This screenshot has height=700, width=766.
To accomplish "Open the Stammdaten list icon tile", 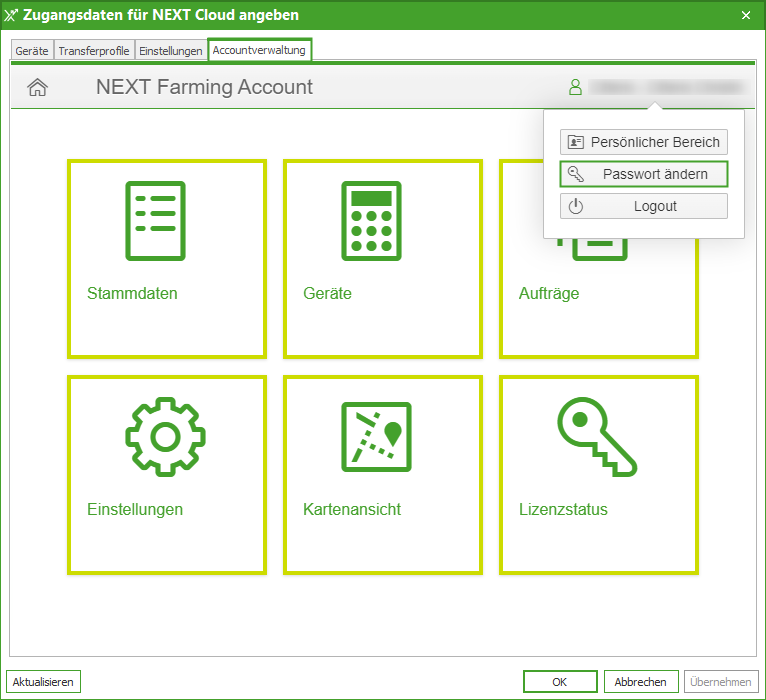I will tap(155, 219).
